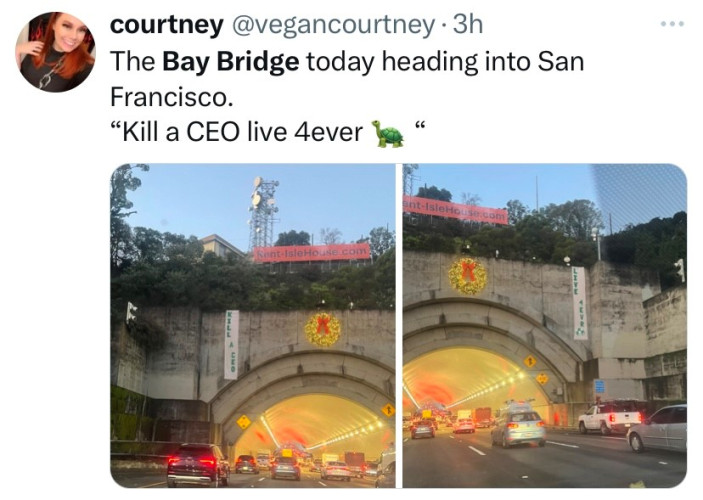Select the bold Bay Bridge text
The image size is (703, 500).
(x=230, y=61)
